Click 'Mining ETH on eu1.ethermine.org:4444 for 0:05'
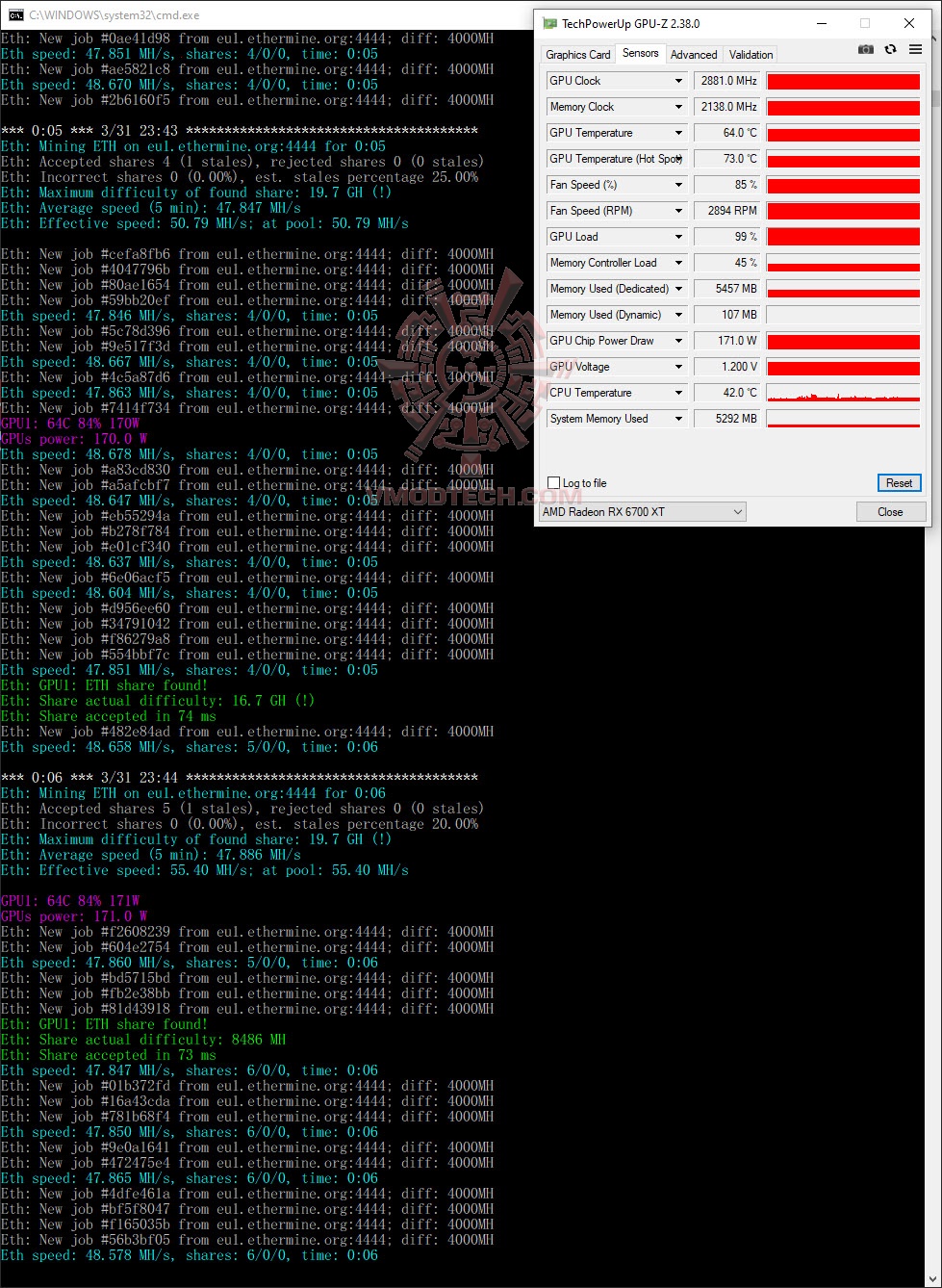Viewport: 942px width, 1288px height. (x=193, y=146)
